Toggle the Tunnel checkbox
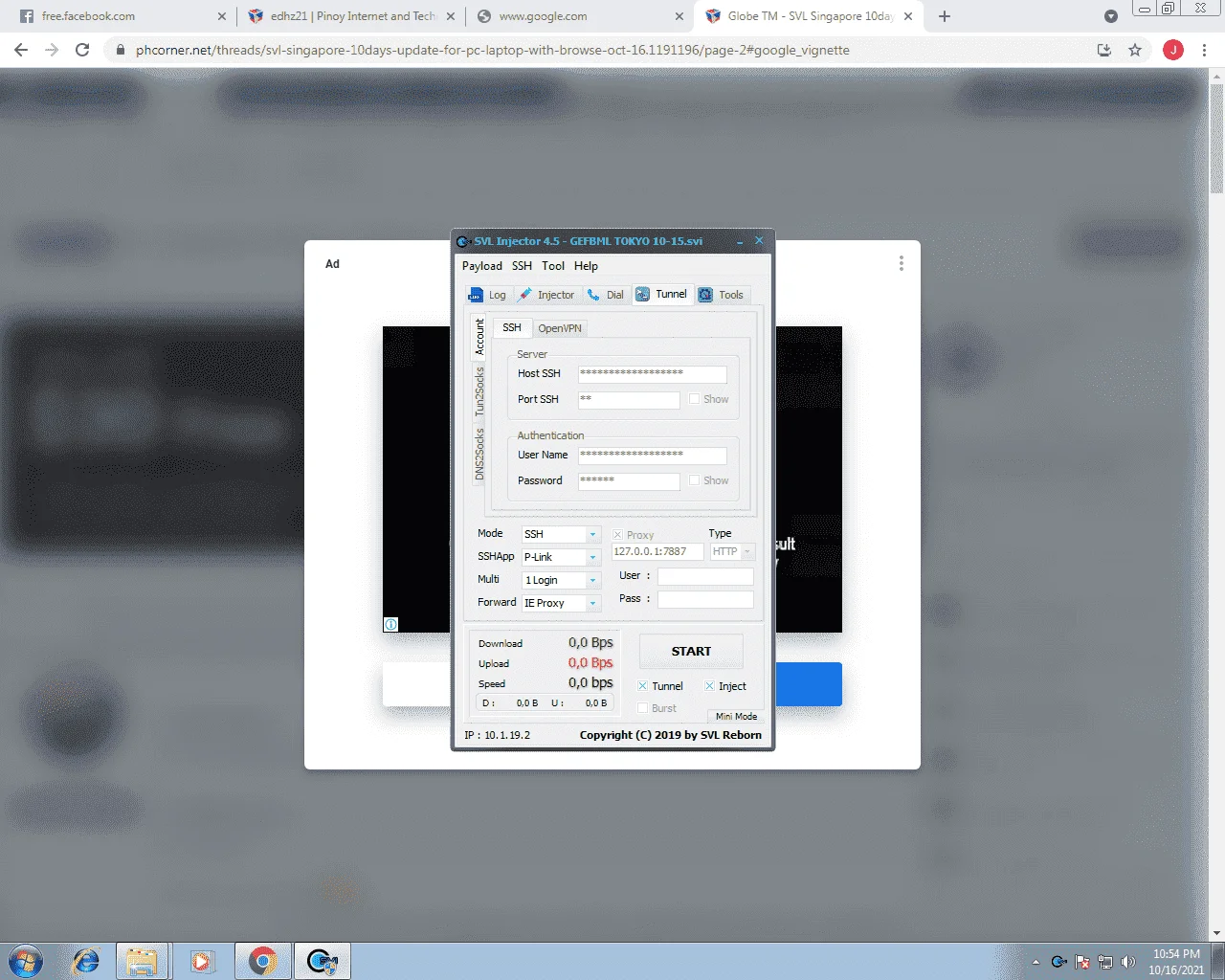 (x=642, y=686)
